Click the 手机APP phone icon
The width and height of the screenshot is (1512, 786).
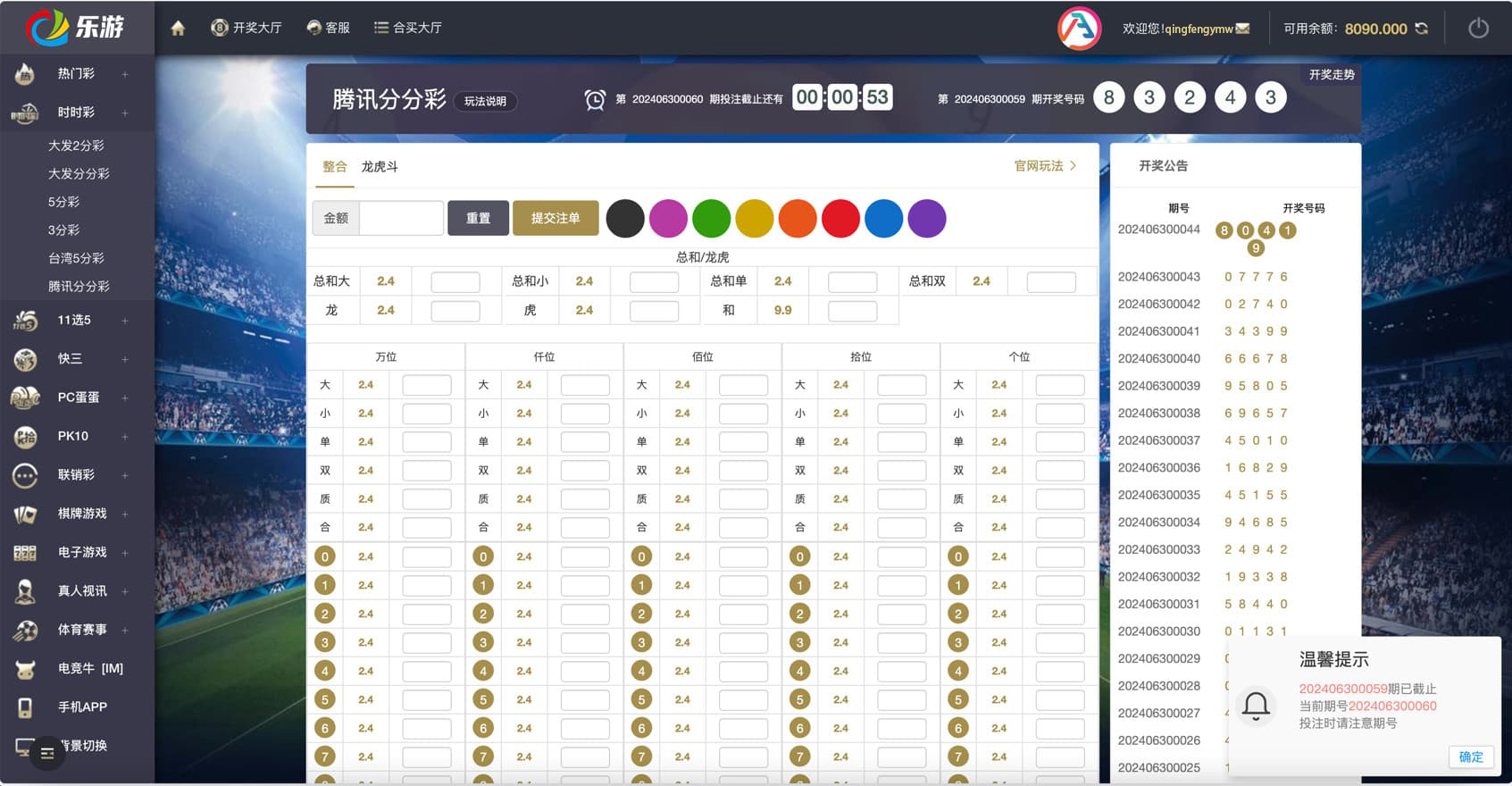pyautogui.click(x=25, y=707)
